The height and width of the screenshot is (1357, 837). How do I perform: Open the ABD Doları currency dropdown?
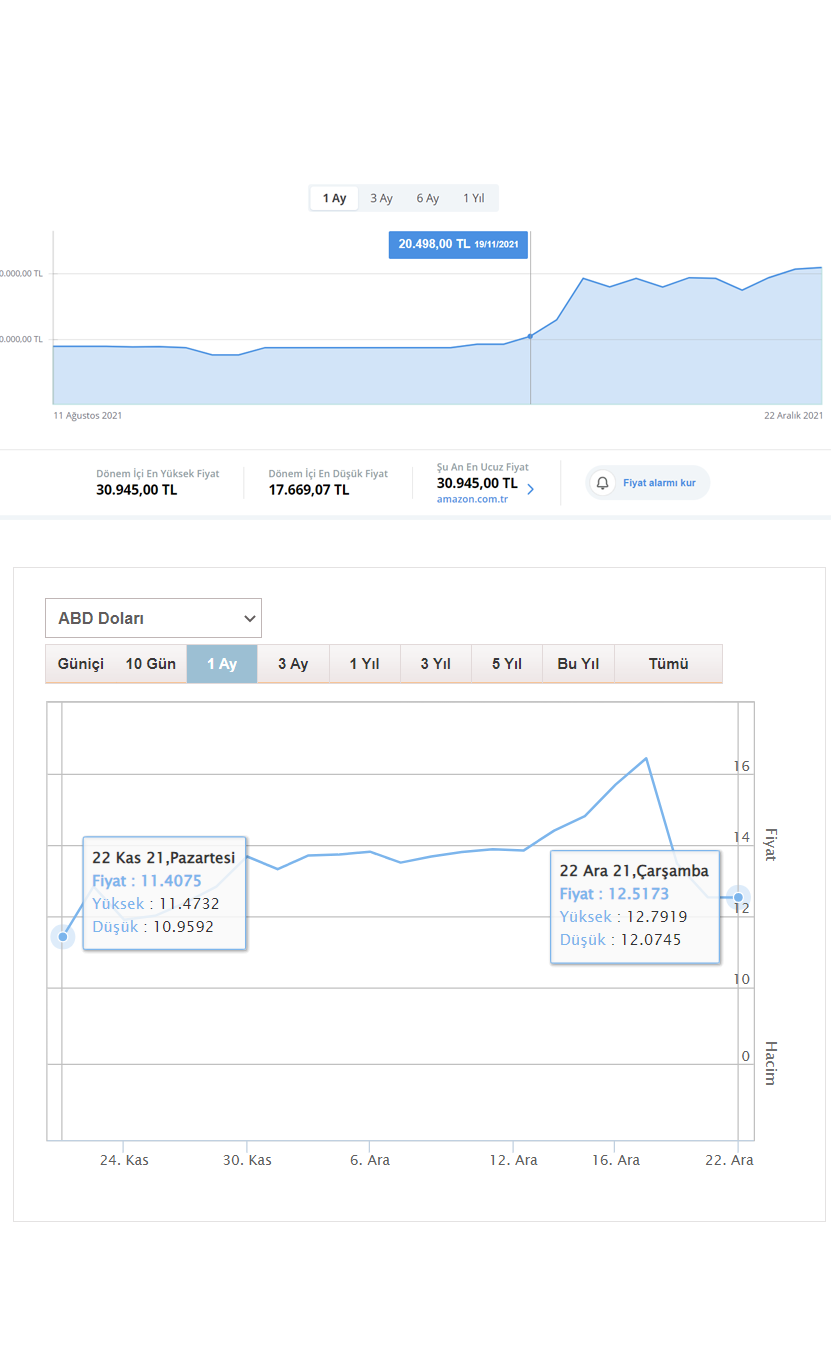click(x=153, y=618)
